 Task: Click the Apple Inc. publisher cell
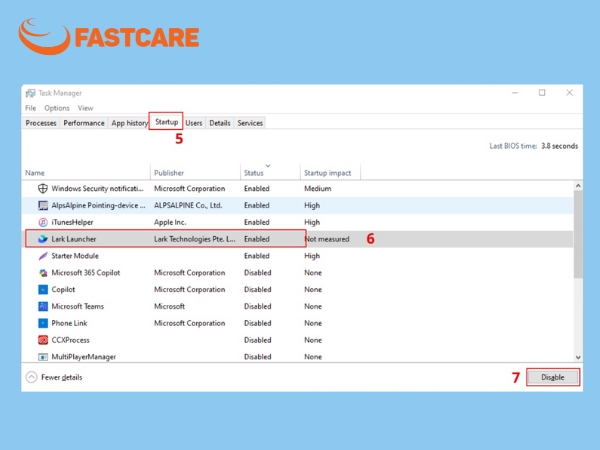tap(170, 222)
